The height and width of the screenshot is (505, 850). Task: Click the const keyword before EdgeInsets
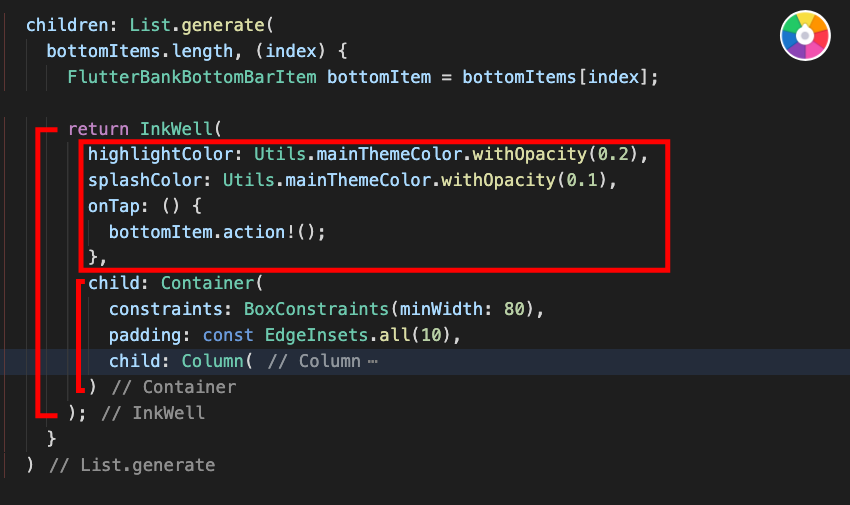click(228, 335)
